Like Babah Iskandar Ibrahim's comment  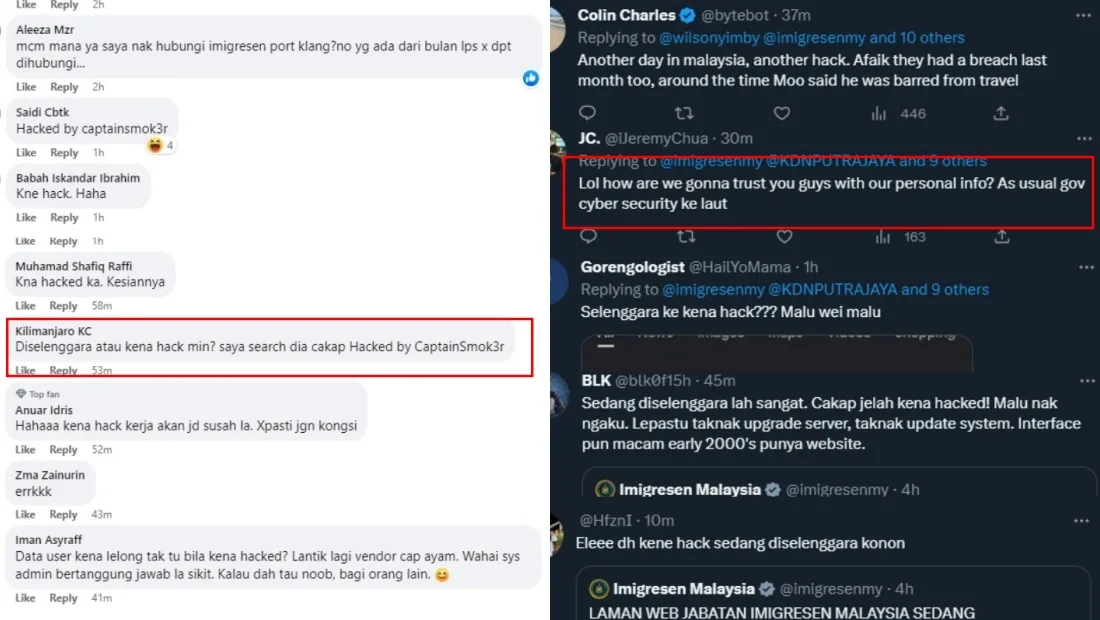point(26,217)
